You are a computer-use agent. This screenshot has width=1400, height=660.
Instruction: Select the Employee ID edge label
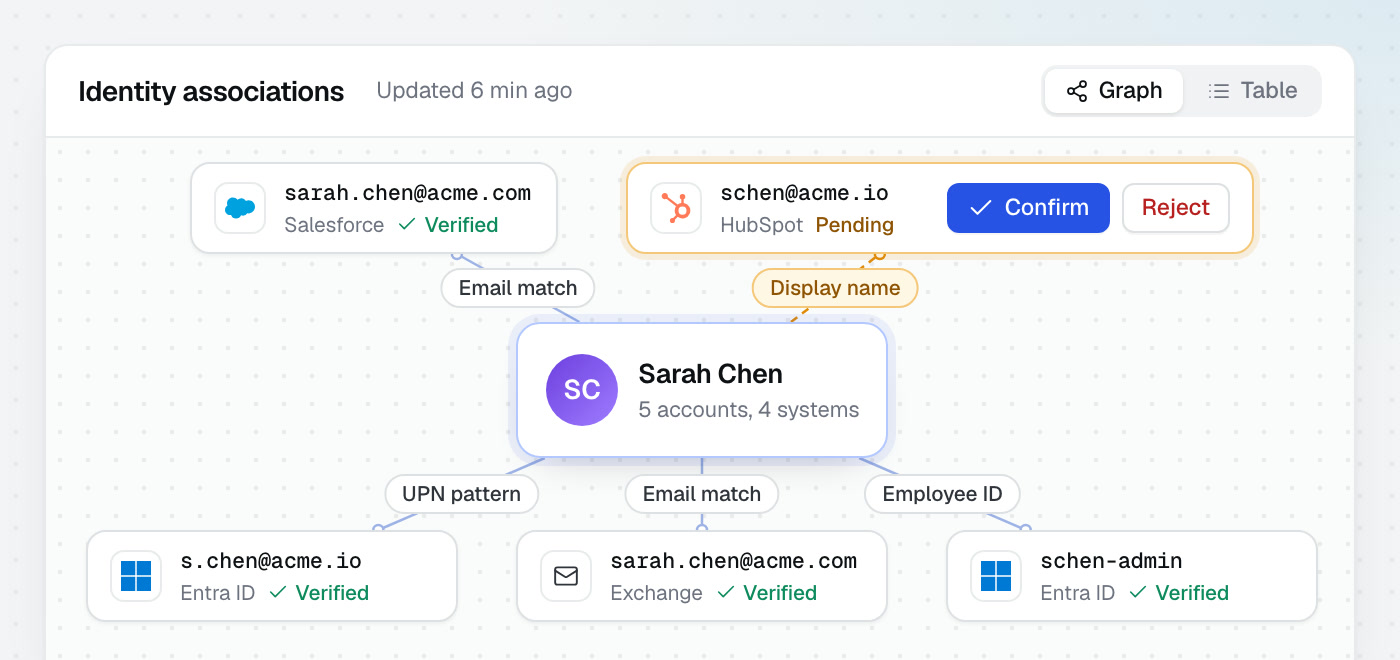[x=942, y=494]
